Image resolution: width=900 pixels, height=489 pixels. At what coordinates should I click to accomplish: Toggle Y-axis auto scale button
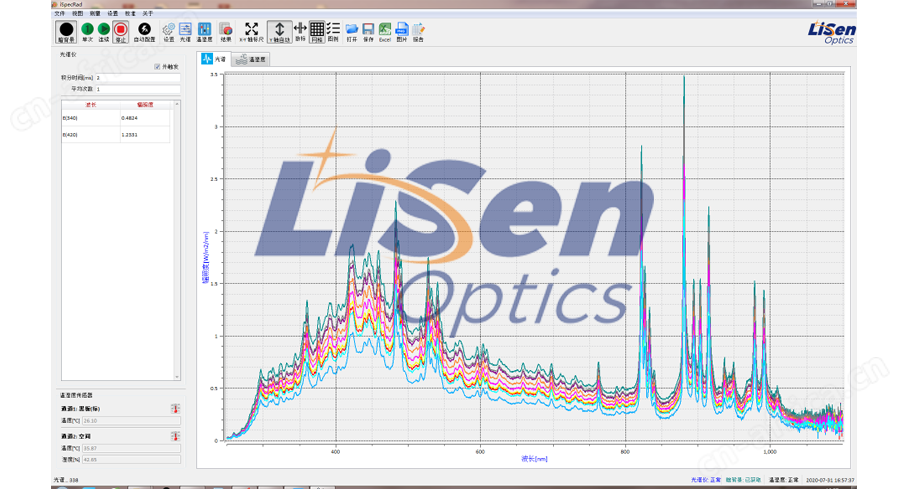(280, 32)
